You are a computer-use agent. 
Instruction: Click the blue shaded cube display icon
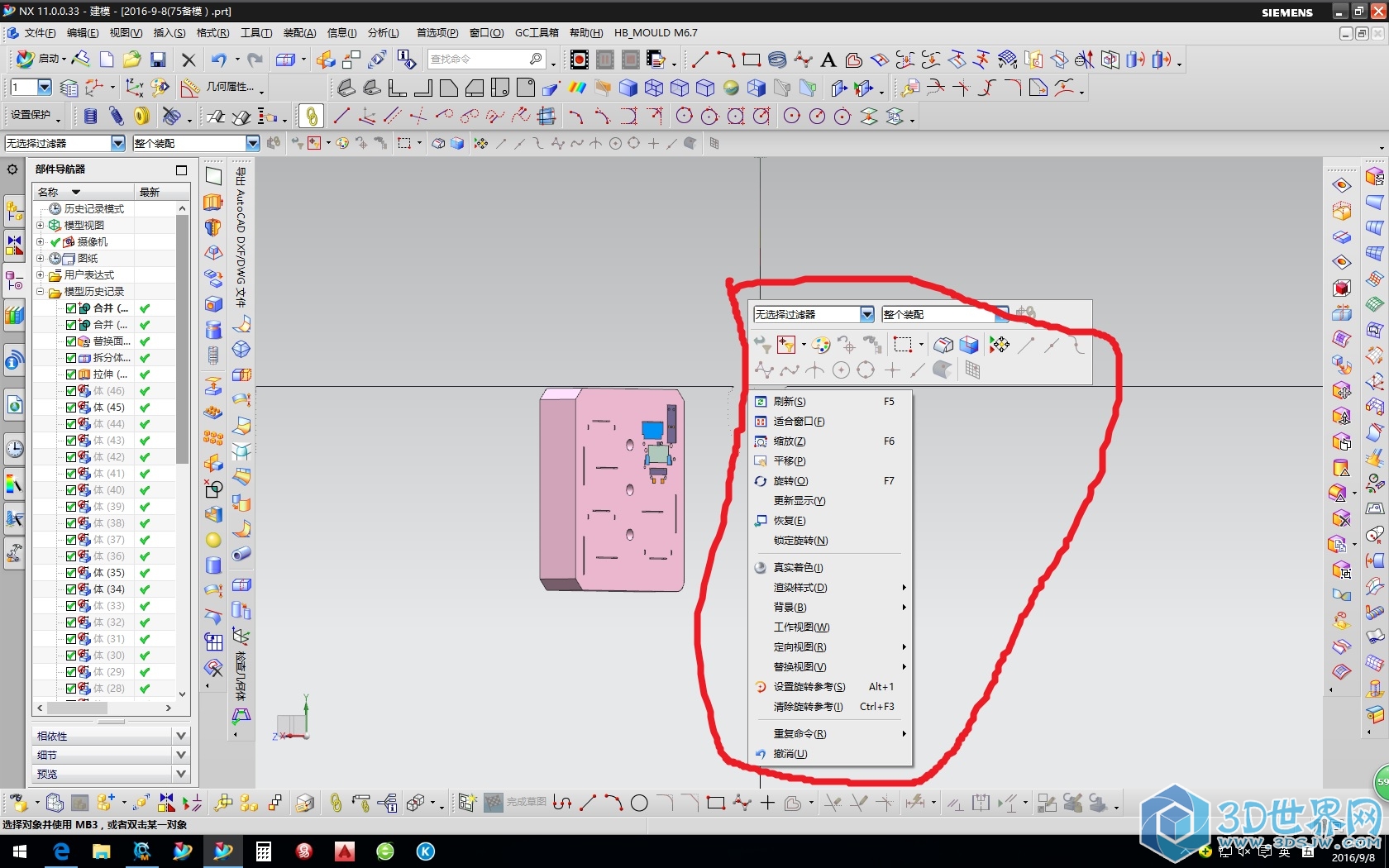628,87
